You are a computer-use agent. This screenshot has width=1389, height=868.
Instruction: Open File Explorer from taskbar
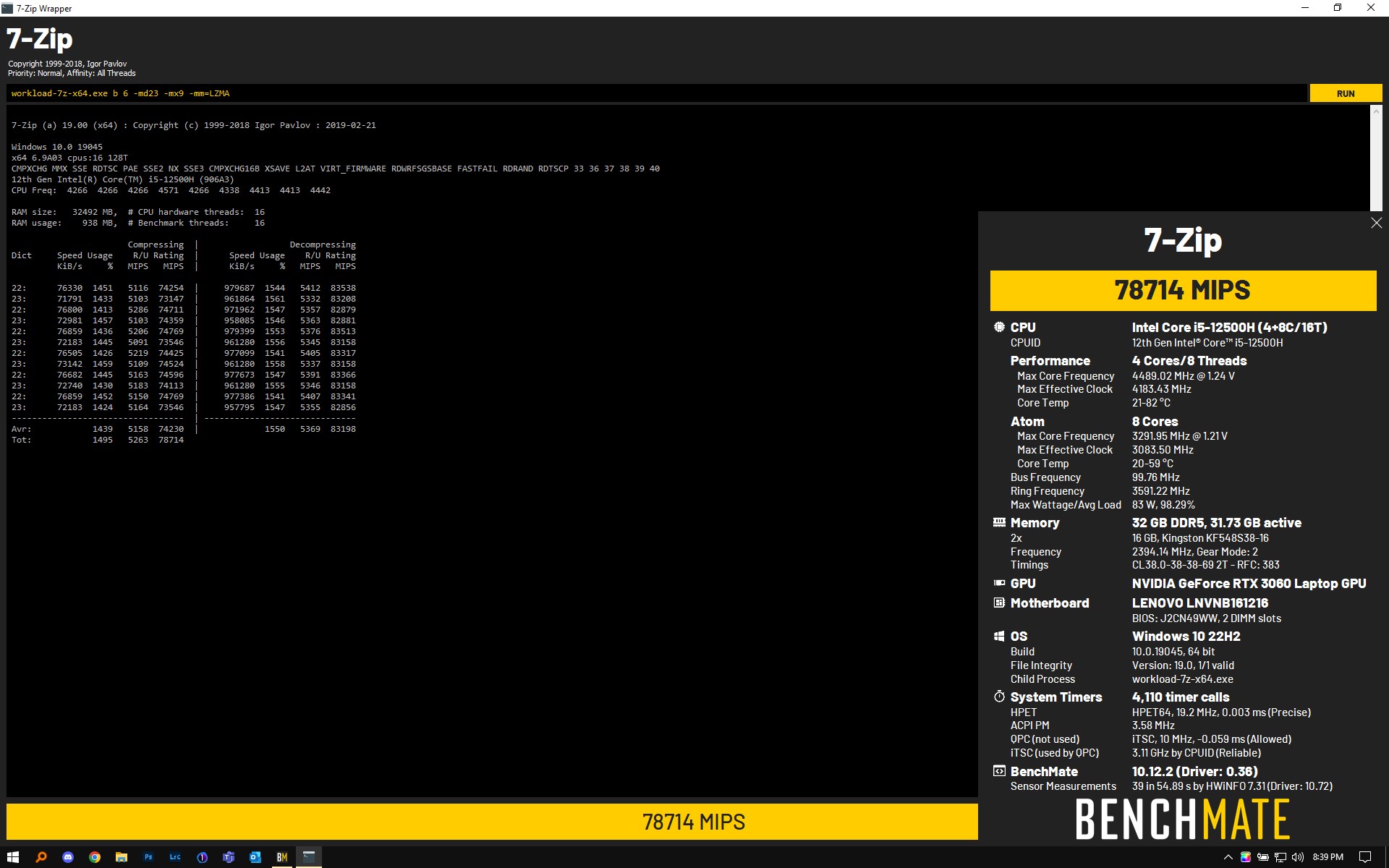122,857
